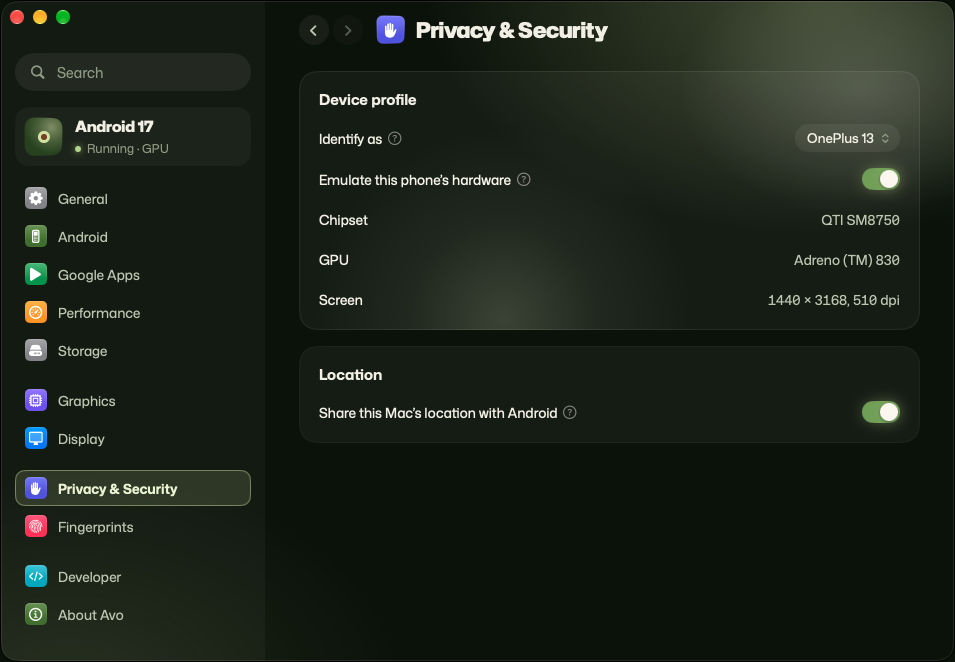Open the Android settings section
The width and height of the screenshot is (955, 662).
pos(133,236)
